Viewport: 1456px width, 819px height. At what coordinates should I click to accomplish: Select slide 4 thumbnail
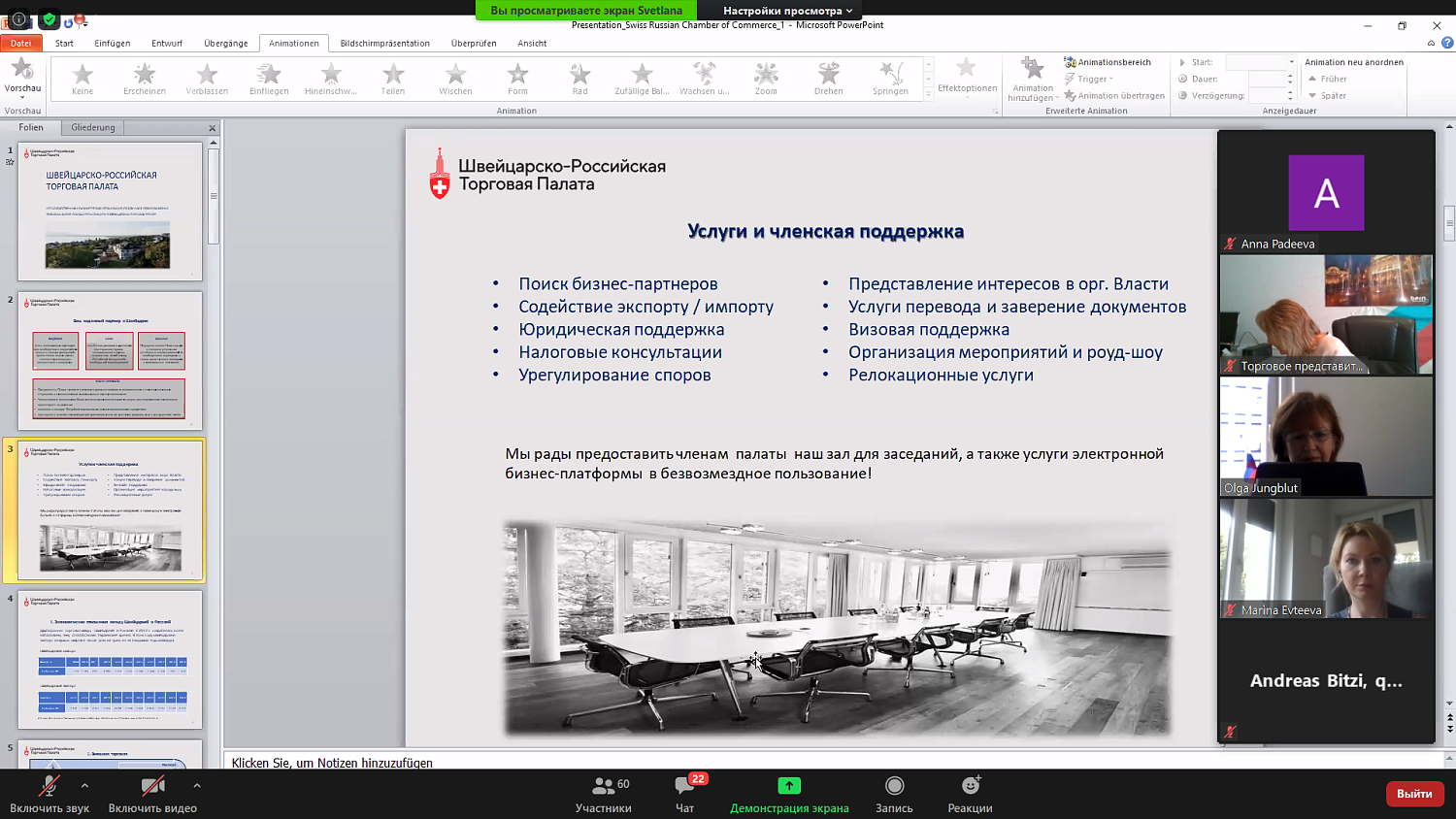point(110,659)
